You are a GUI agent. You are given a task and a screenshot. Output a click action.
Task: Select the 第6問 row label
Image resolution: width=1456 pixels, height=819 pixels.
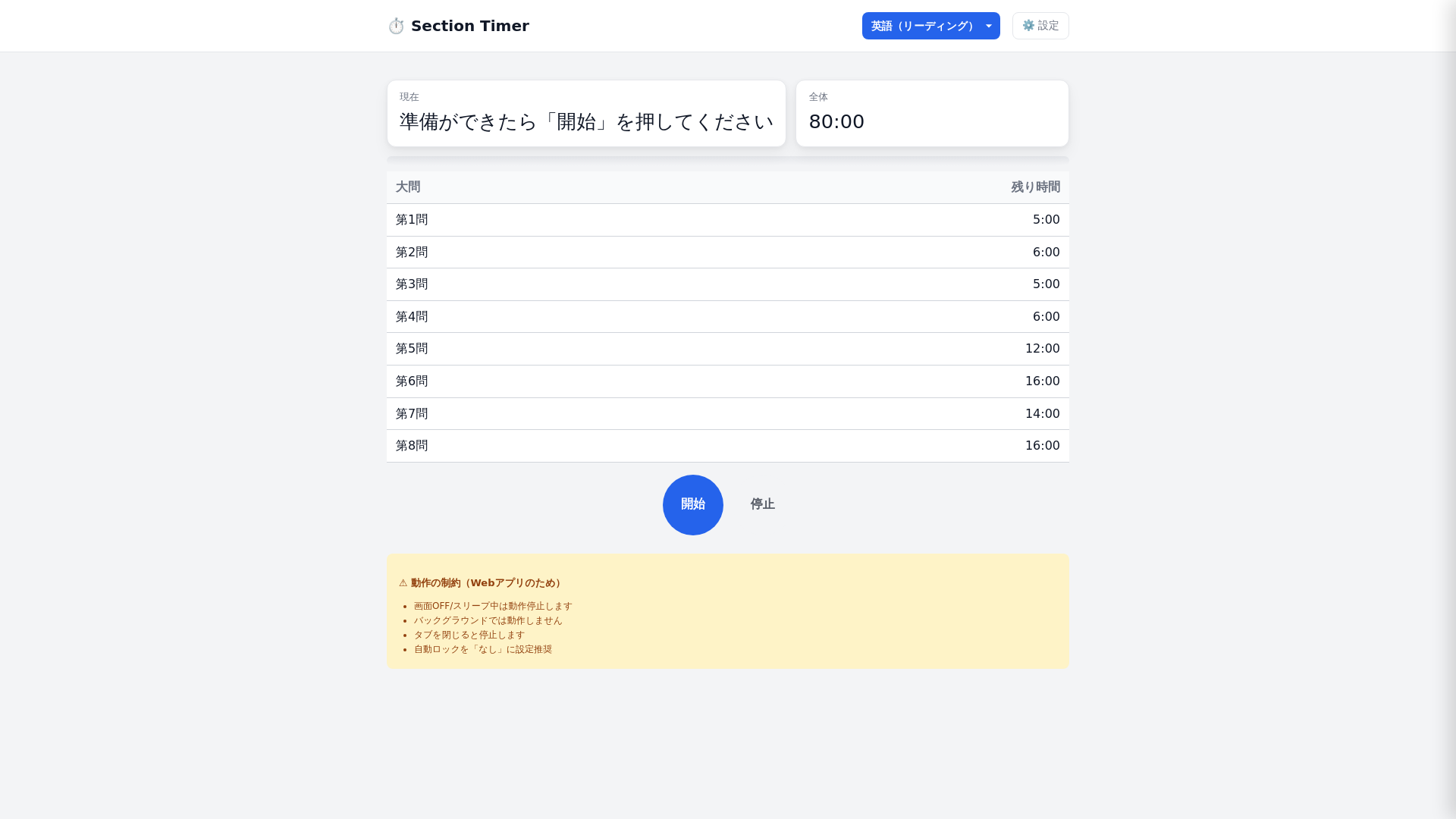[412, 381]
